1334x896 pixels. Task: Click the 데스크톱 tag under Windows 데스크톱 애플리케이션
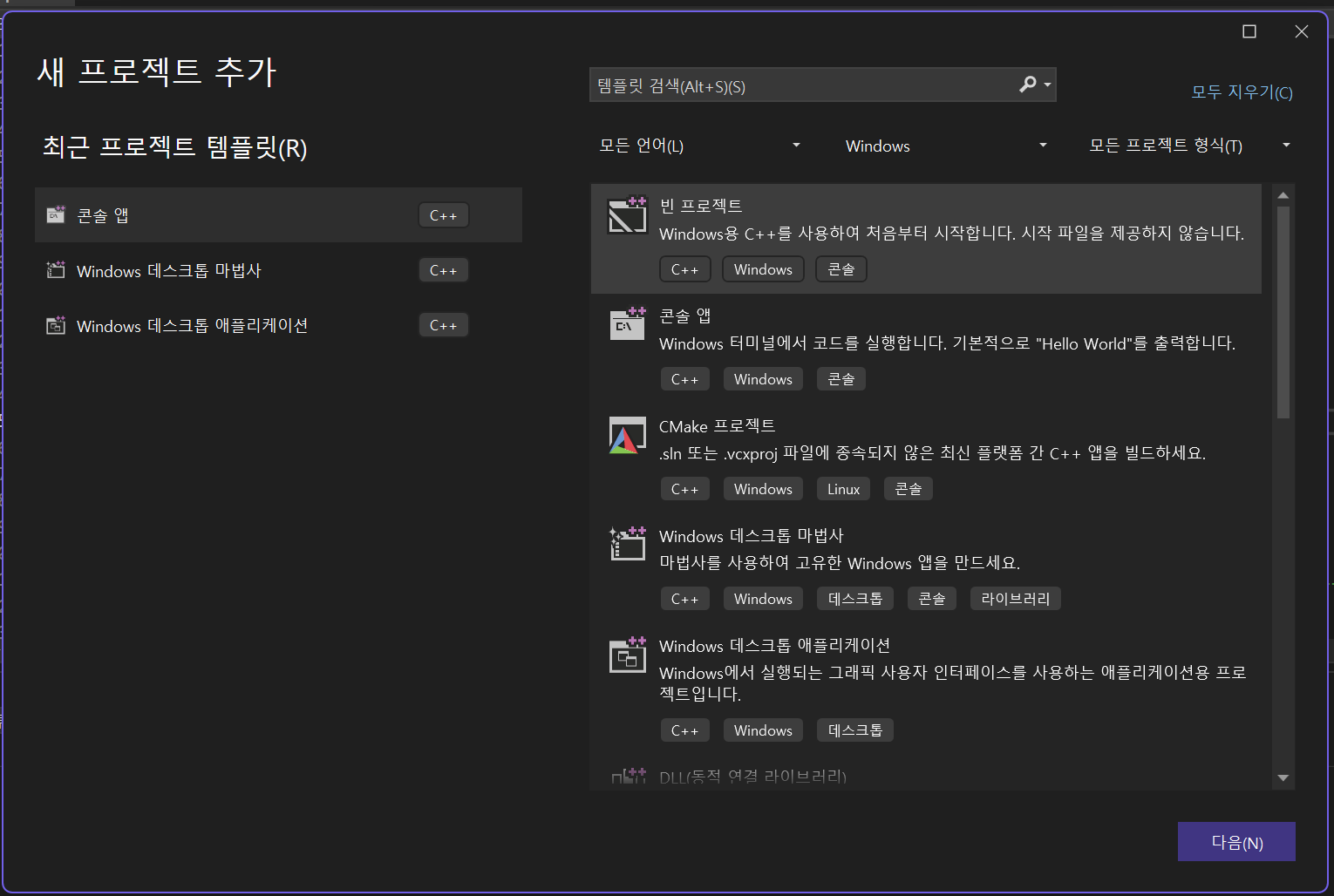[854, 730]
